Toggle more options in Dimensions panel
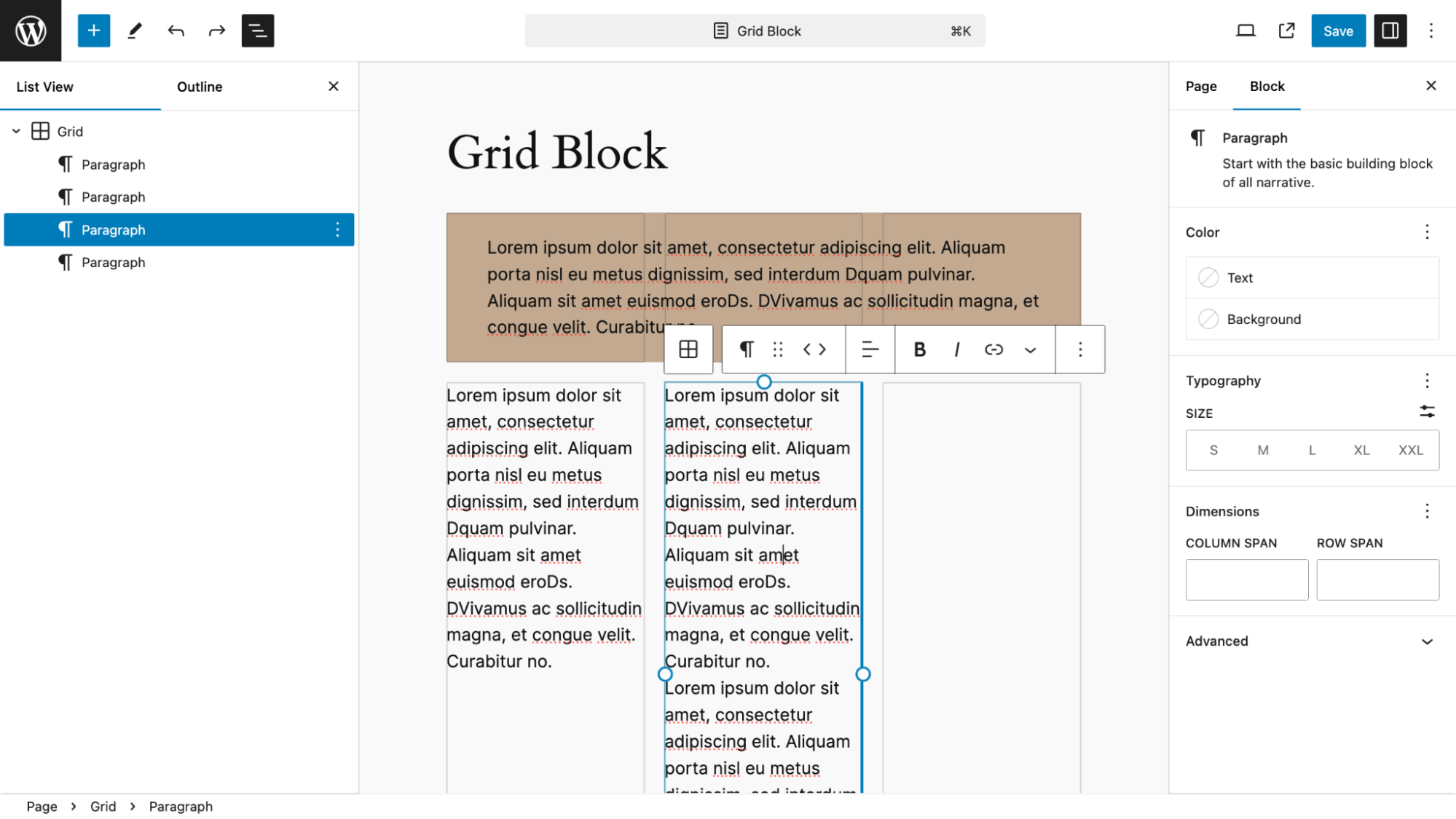The image size is (1456, 819). [x=1427, y=510]
